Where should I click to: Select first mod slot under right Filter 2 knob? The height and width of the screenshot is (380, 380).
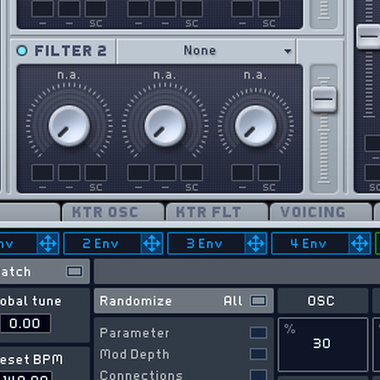pyautogui.click(x=242, y=173)
